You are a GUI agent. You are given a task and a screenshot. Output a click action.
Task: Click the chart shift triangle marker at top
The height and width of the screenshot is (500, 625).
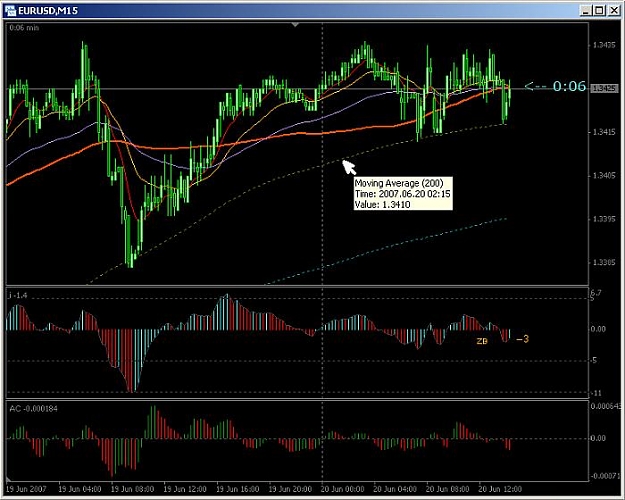click(295, 25)
